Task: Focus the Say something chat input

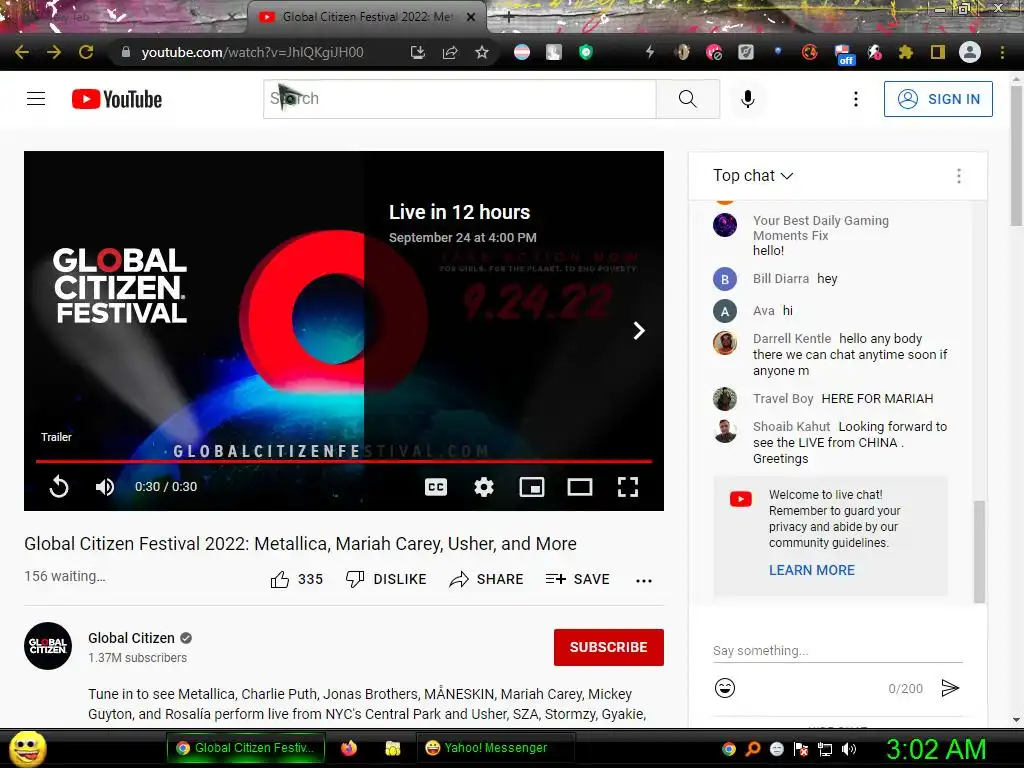Action: (x=838, y=651)
